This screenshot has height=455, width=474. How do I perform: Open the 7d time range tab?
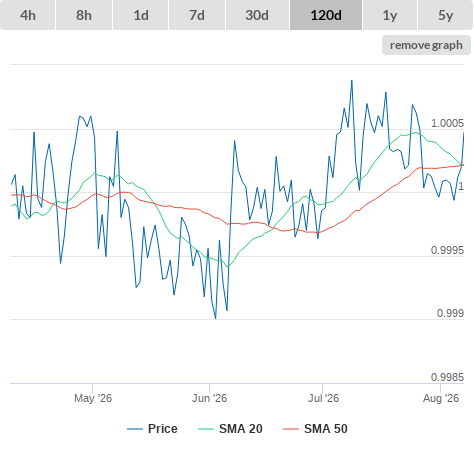(x=197, y=15)
